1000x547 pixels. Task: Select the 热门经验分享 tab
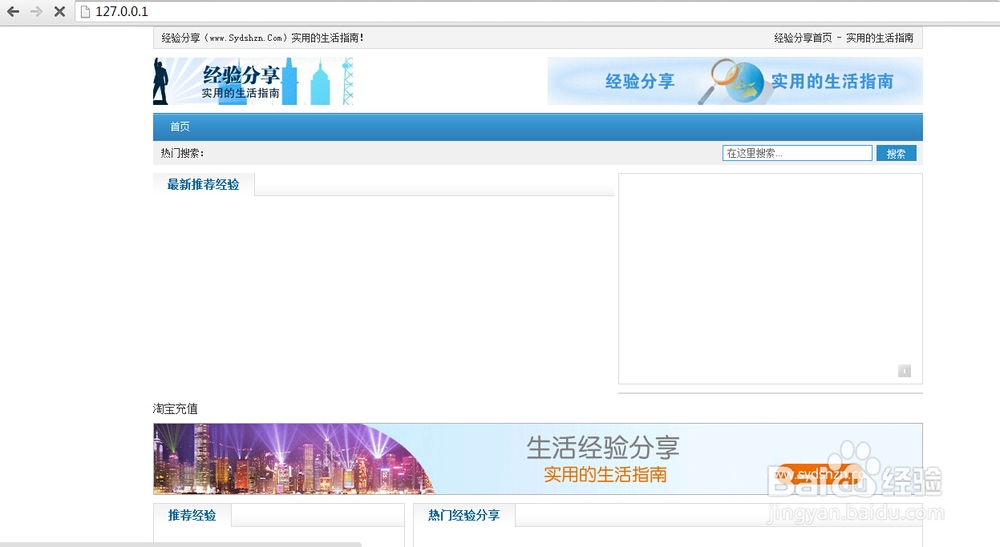[464, 515]
